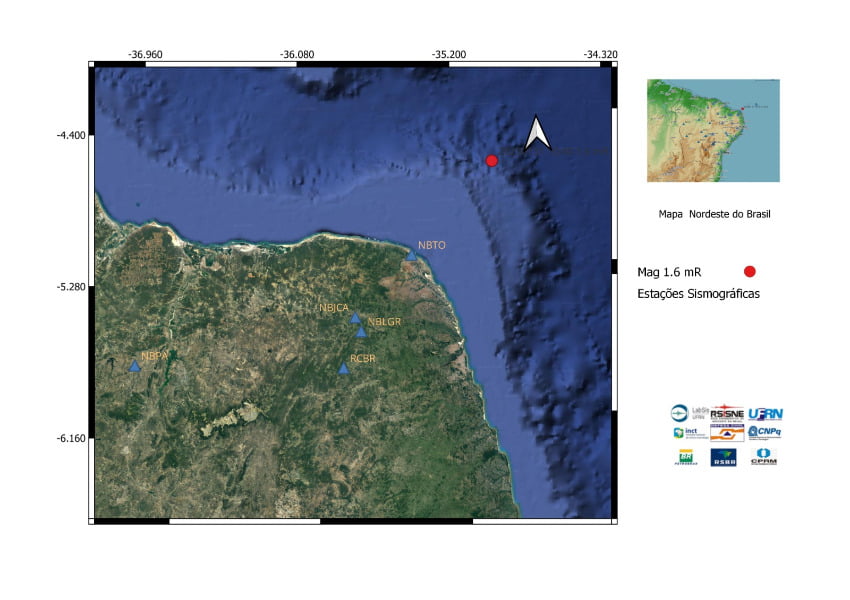Click the UFRN logo
850x600 pixels.
point(765,415)
